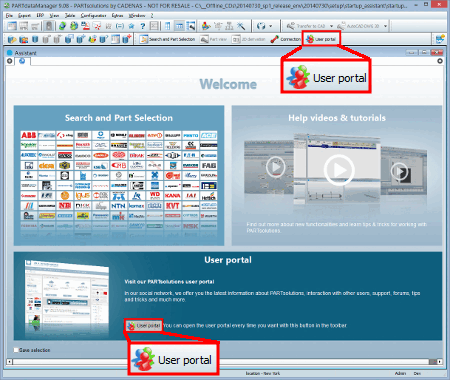Expand the Transfer to CAD dropdown arrow
Viewport: 450px width, 380px height.
point(331,26)
